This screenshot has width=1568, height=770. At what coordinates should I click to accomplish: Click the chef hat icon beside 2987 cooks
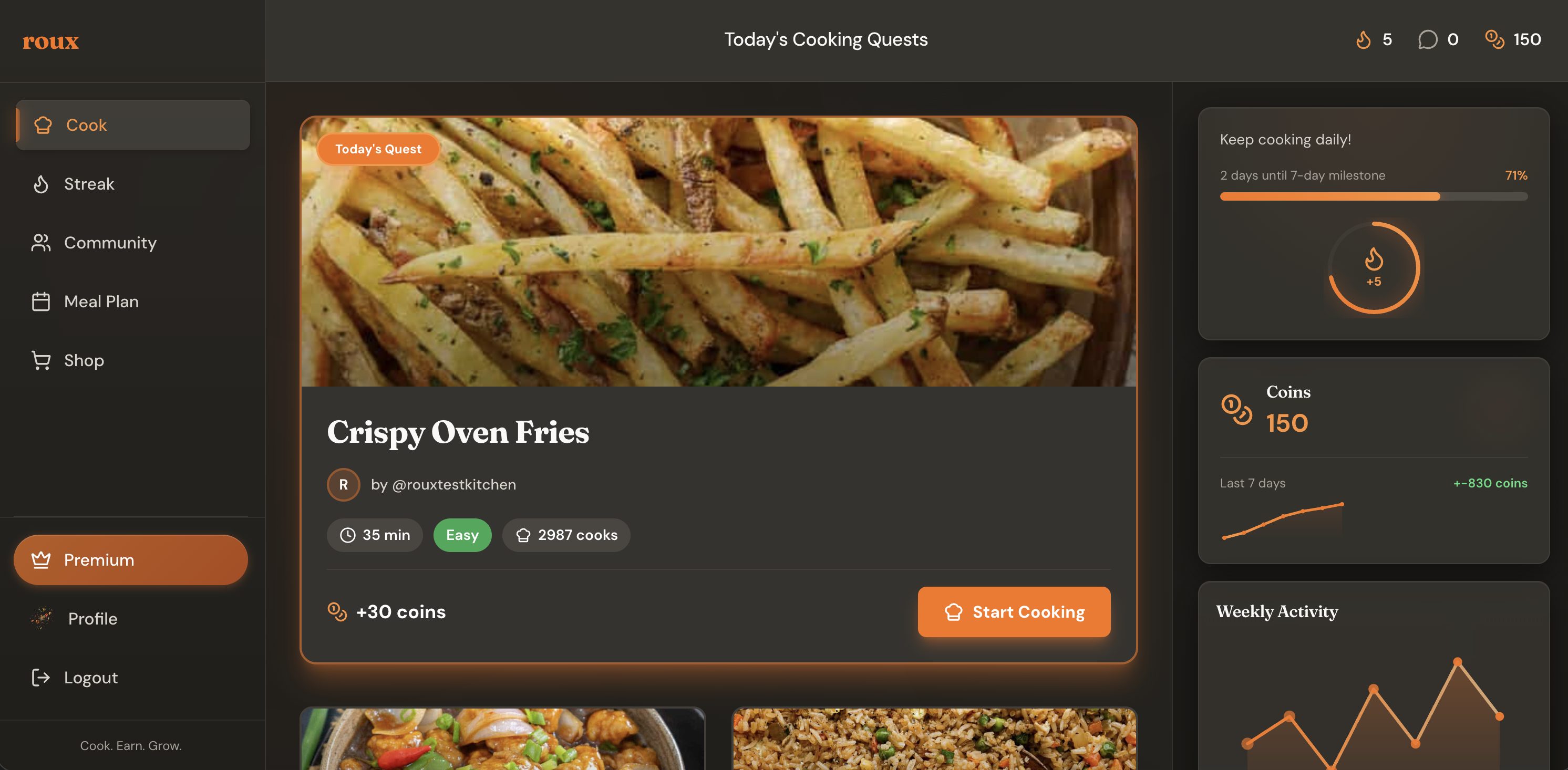523,535
